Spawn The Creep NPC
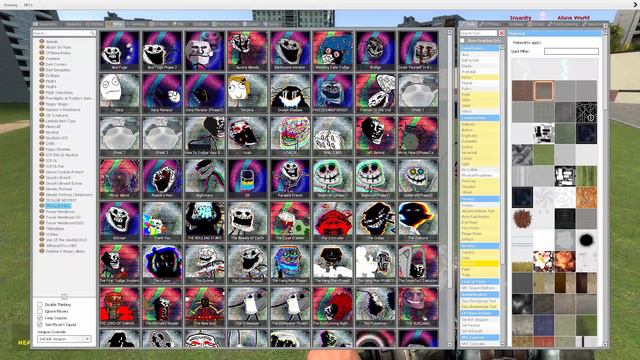Image resolution: width=640 pixels, height=360 pixels. point(376,221)
